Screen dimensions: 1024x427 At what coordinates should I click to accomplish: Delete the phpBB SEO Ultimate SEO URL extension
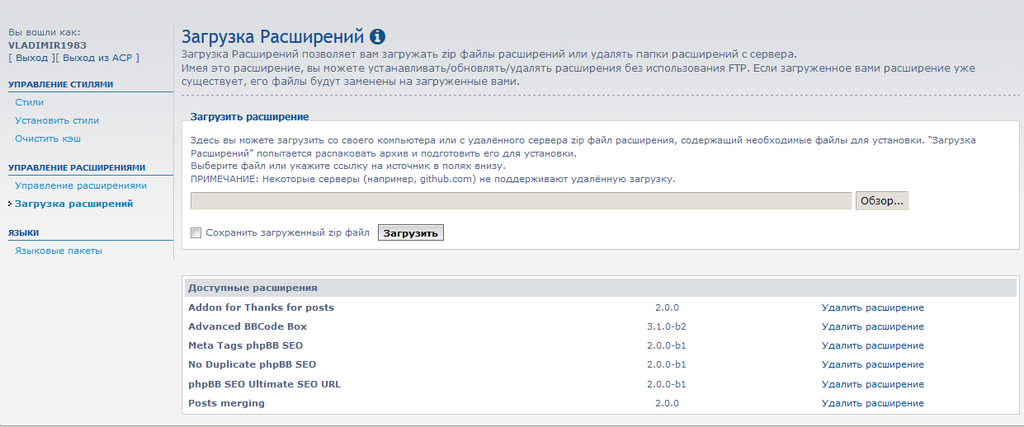coord(872,384)
